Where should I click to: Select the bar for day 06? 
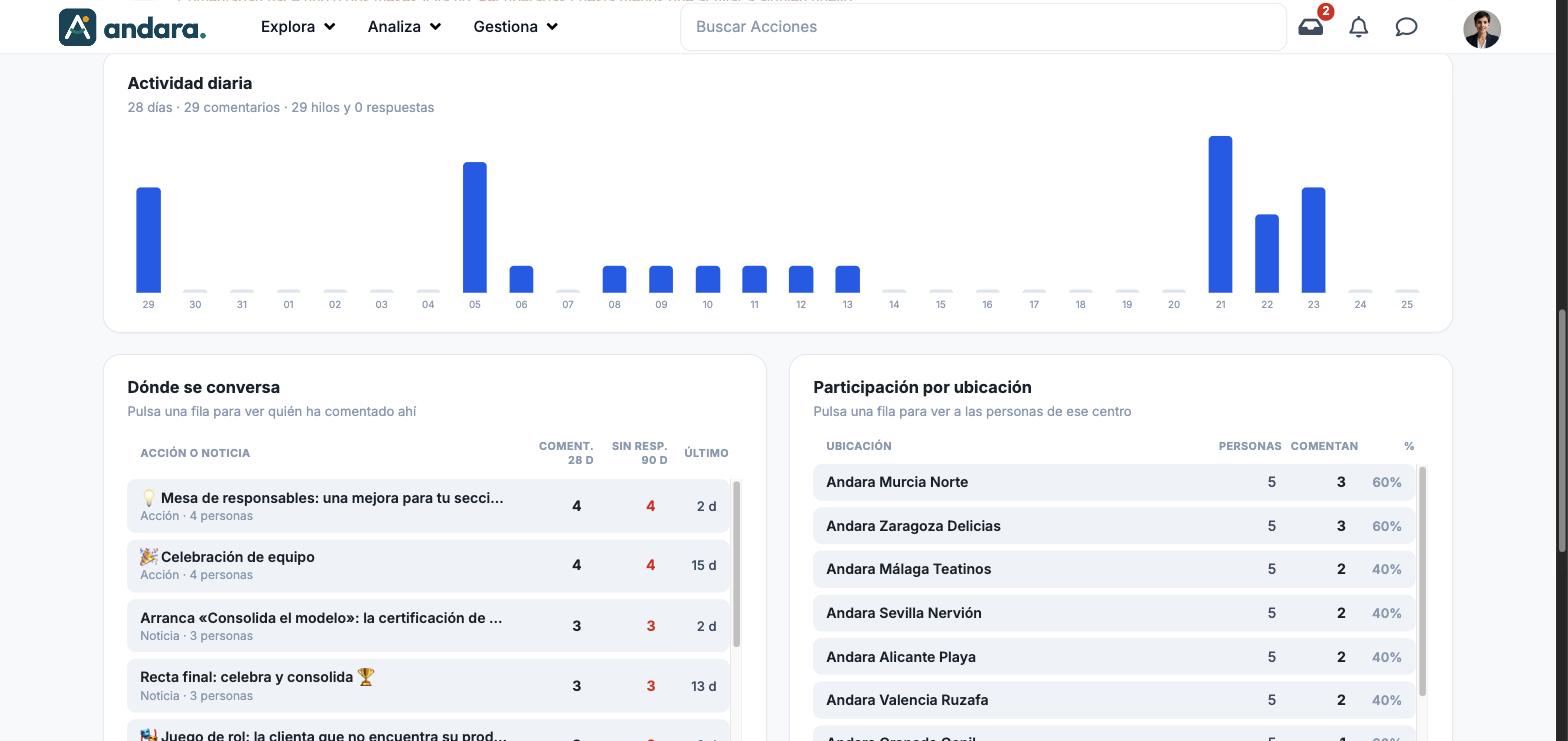tap(521, 279)
